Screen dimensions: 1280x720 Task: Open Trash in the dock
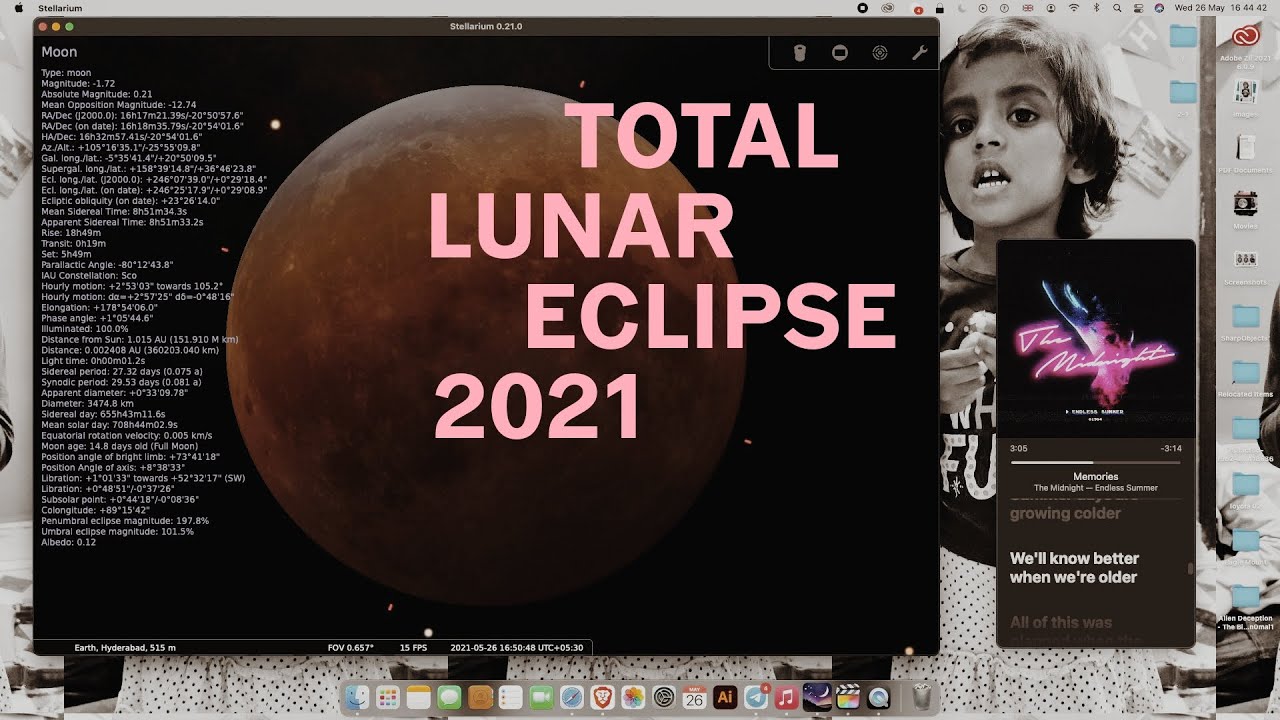[922, 697]
